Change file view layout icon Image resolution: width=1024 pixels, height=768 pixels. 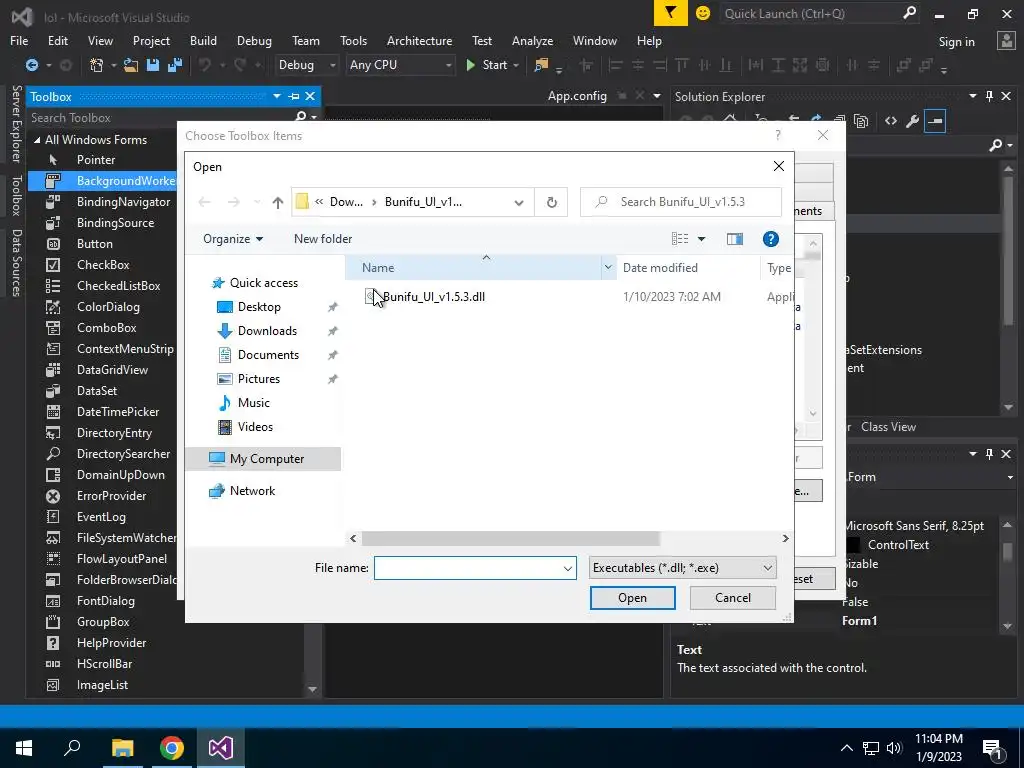pyautogui.click(x=680, y=239)
